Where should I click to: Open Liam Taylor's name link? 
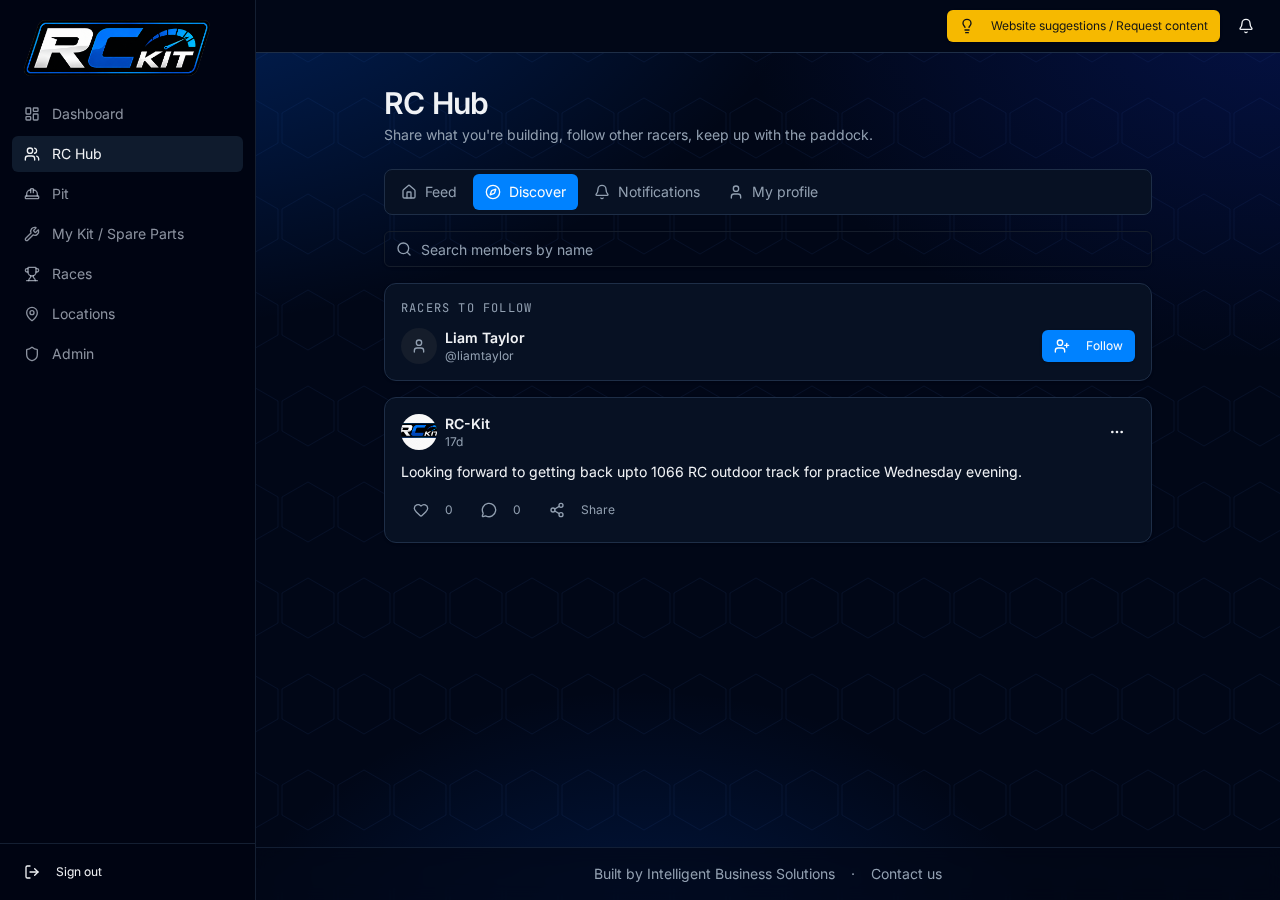[484, 338]
